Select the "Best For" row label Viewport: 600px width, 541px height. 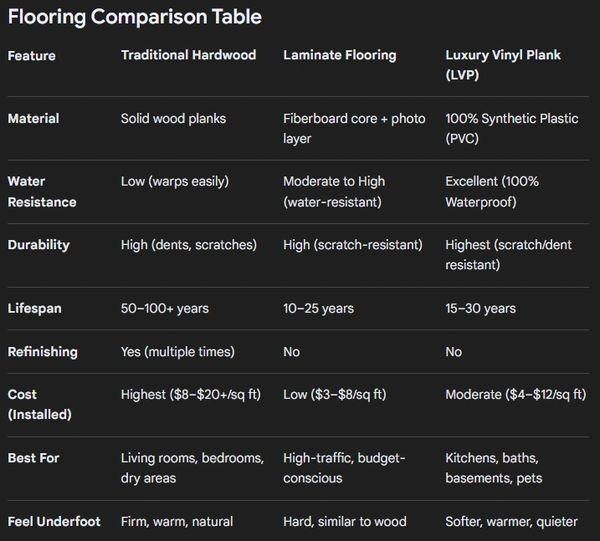coord(34,458)
